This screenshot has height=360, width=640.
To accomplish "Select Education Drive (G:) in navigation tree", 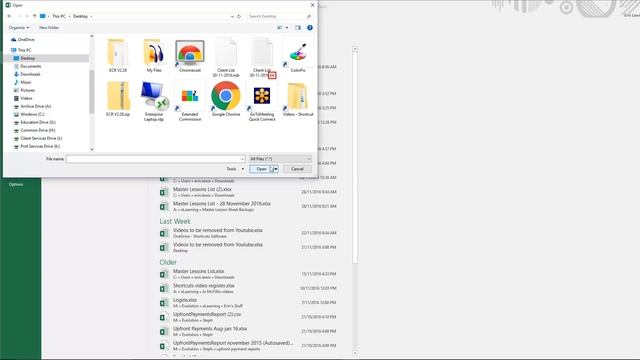I will tap(38, 122).
